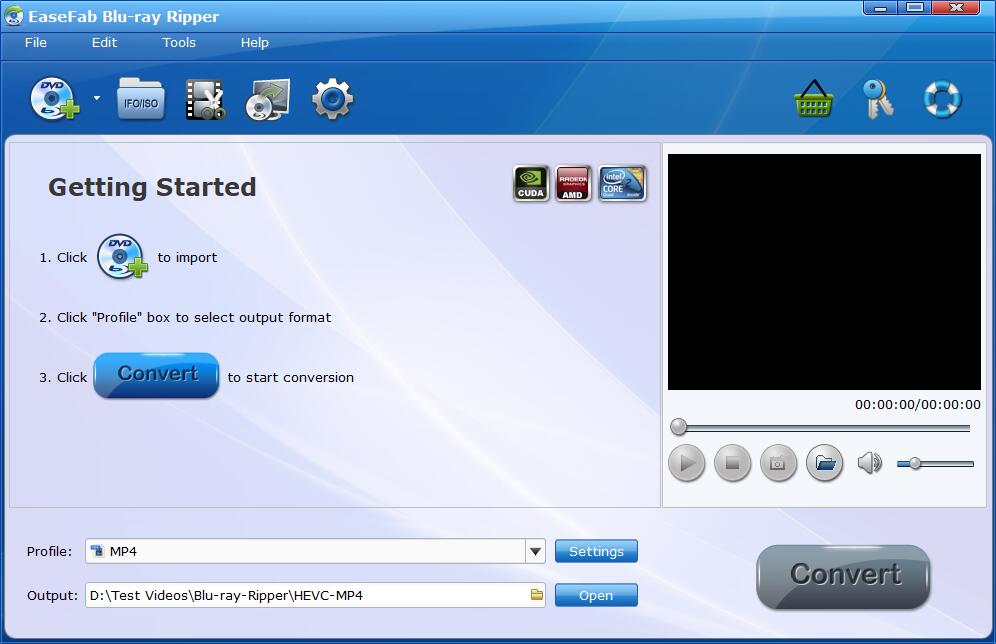Open the Help menu
This screenshot has height=644, width=996.
click(254, 43)
